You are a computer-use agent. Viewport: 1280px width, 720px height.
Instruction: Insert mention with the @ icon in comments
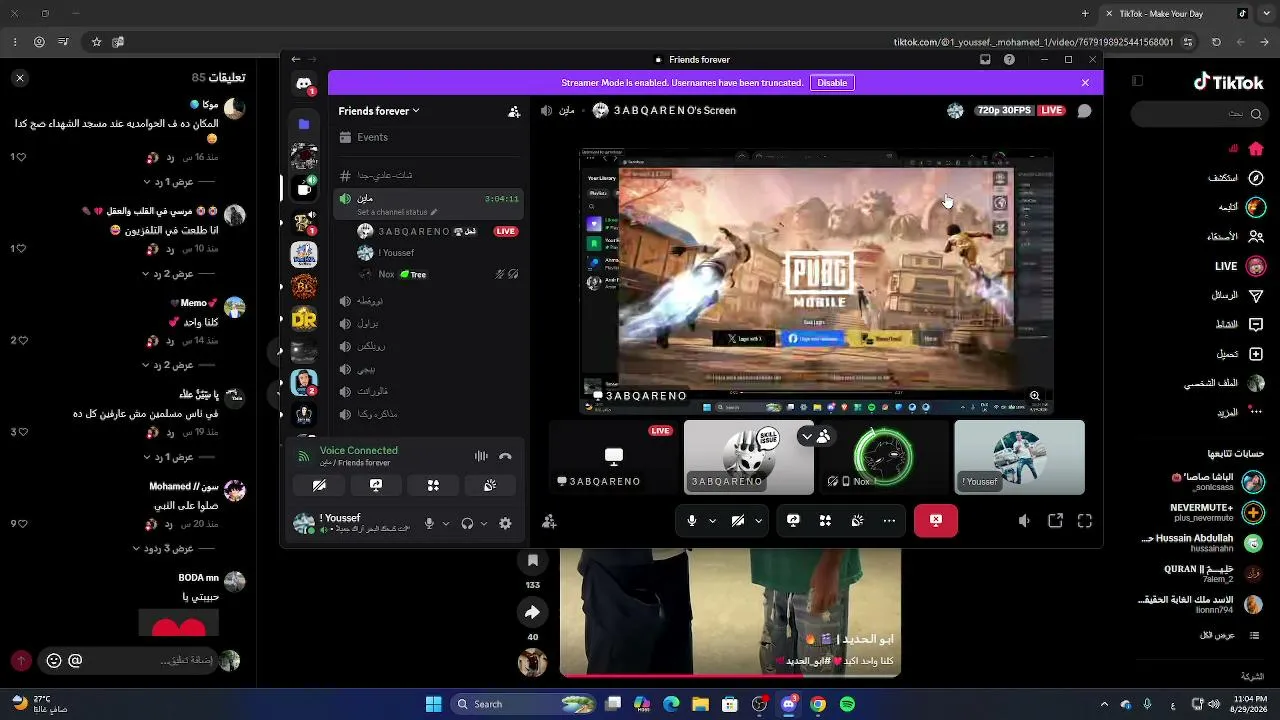point(75,661)
